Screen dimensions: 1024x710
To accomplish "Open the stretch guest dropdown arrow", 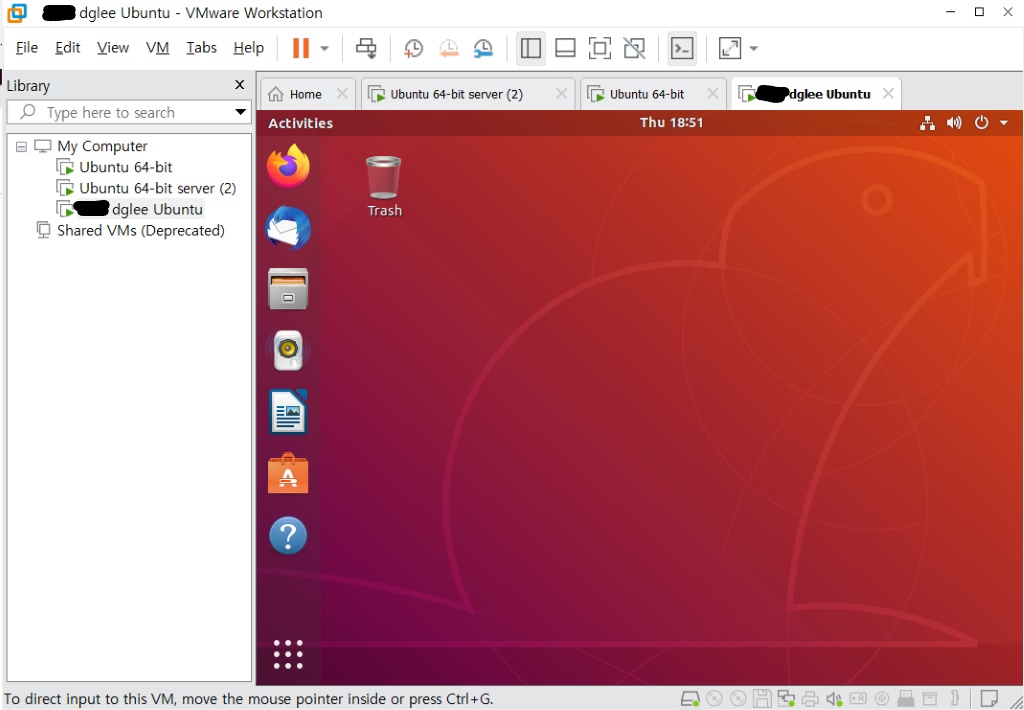I will 754,48.
